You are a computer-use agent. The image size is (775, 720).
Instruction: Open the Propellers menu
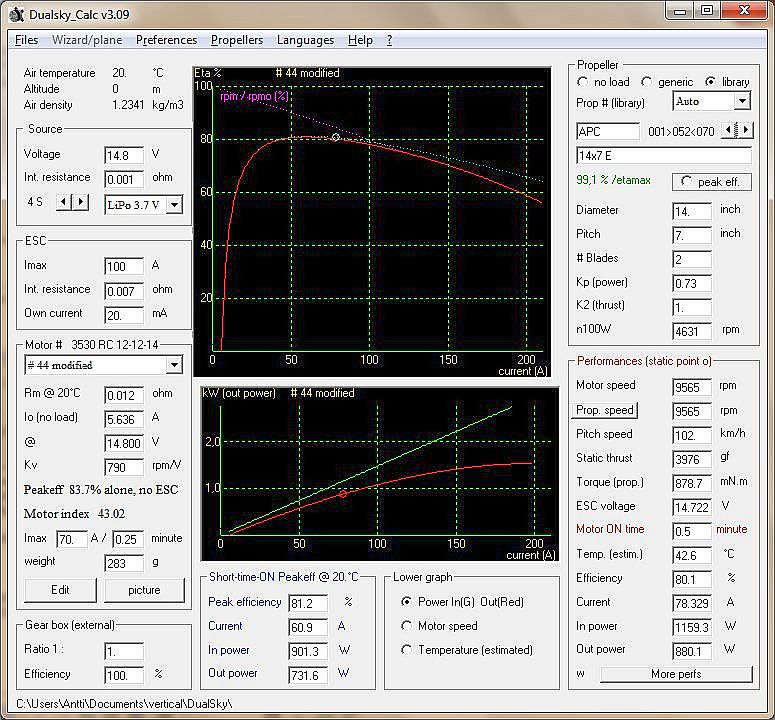click(237, 40)
